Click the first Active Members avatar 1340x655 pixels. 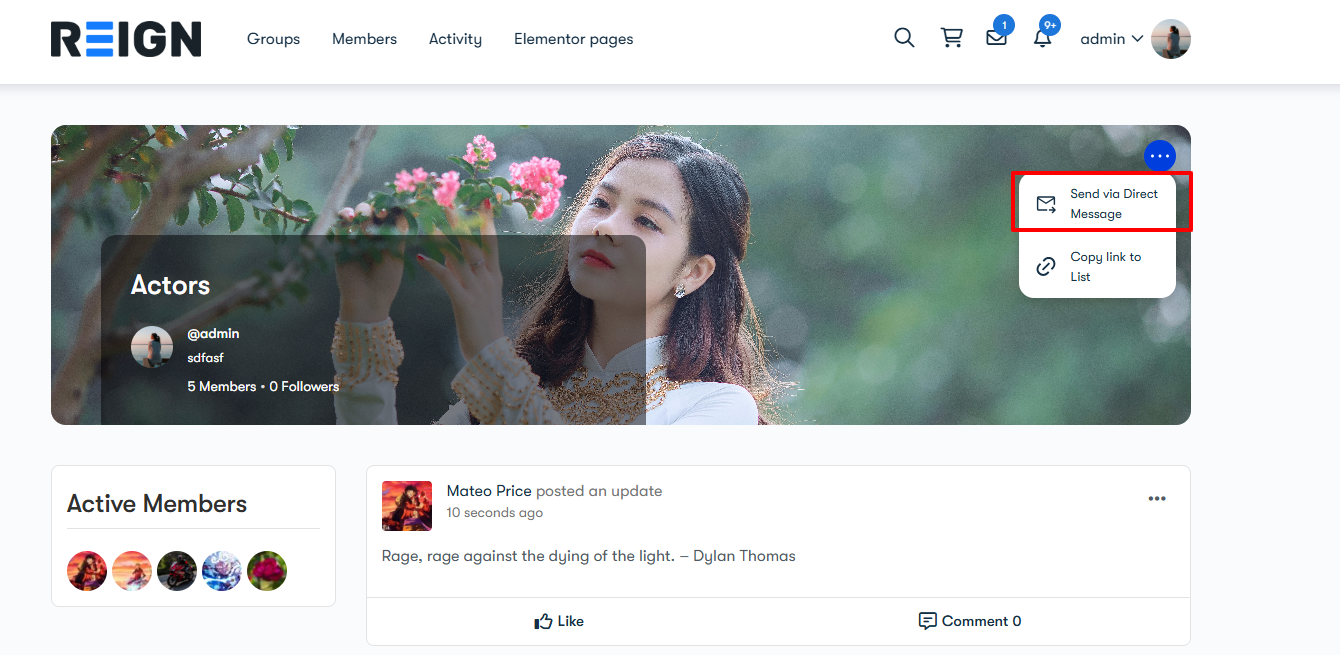tap(87, 571)
